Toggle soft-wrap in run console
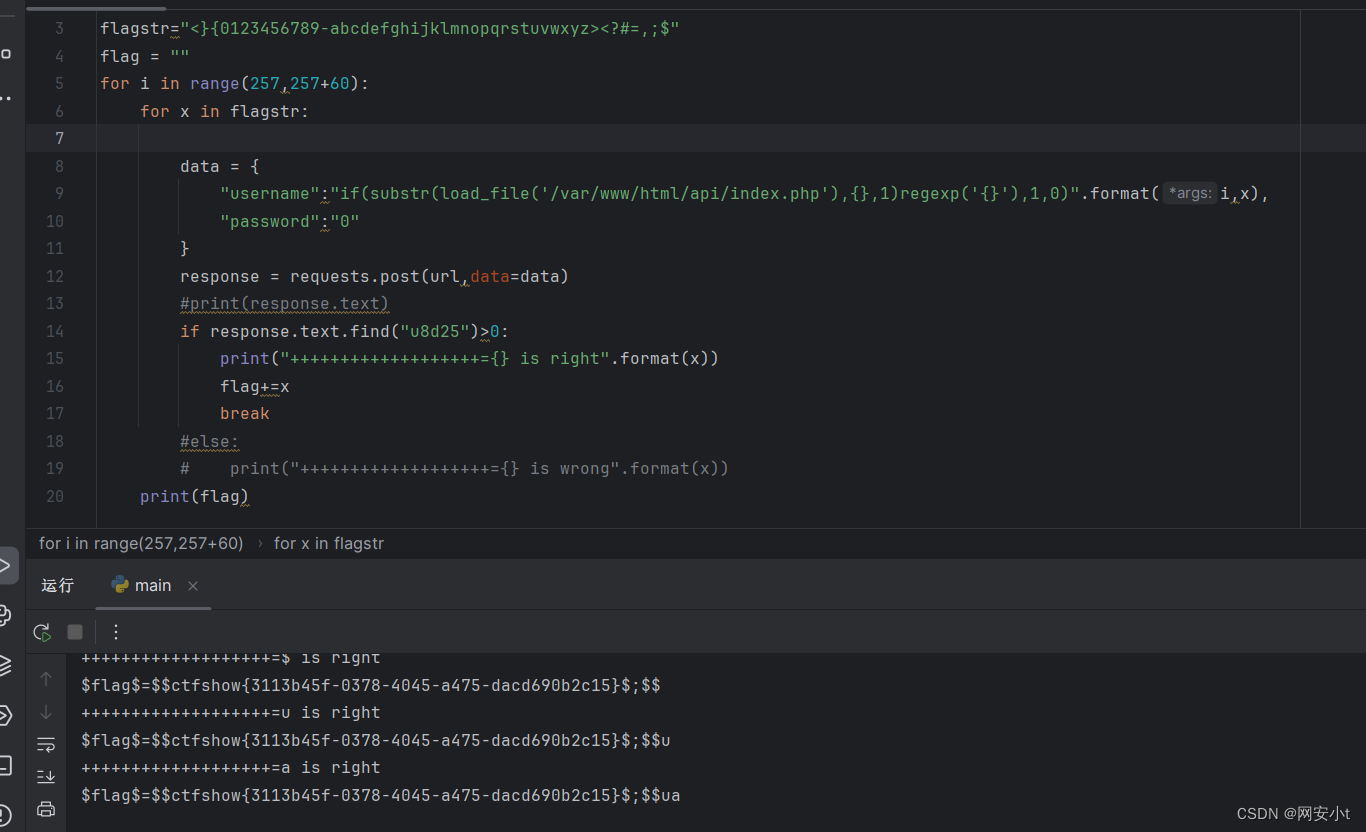The width and height of the screenshot is (1366, 832). point(46,744)
